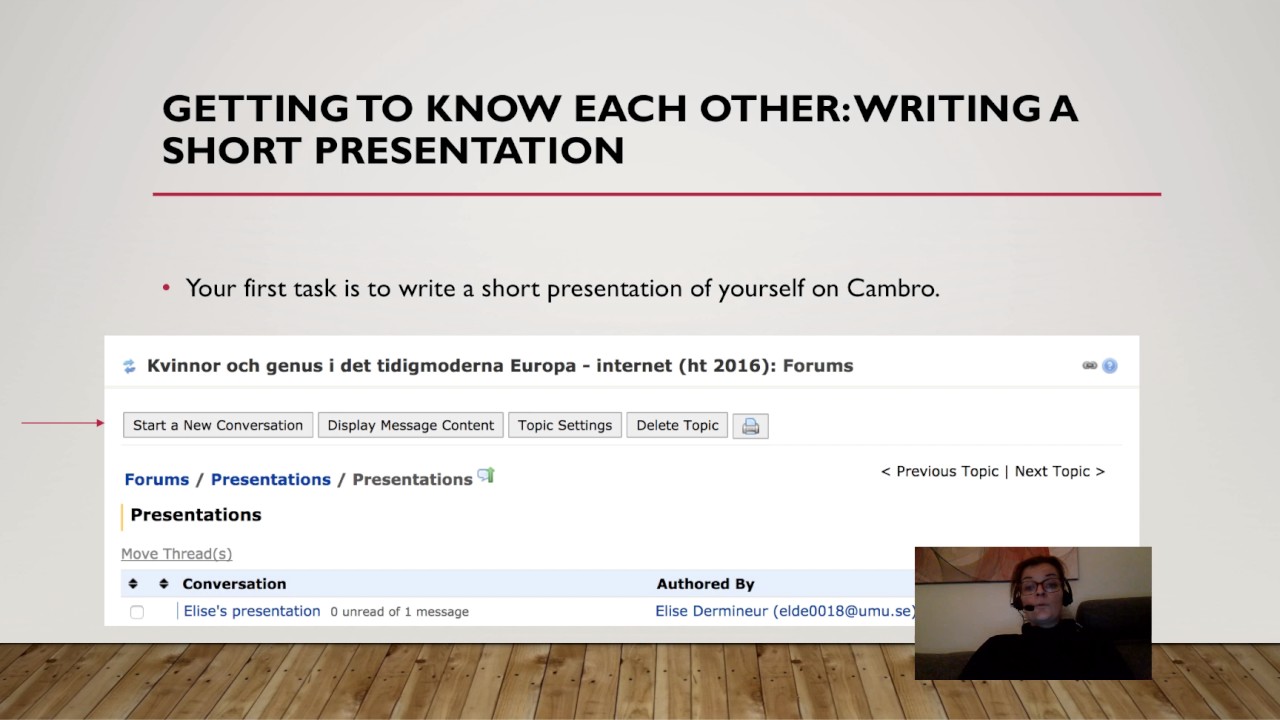Image resolution: width=1280 pixels, height=720 pixels.
Task: Click the grey Presentations breadcrumb text
Action: click(x=412, y=480)
